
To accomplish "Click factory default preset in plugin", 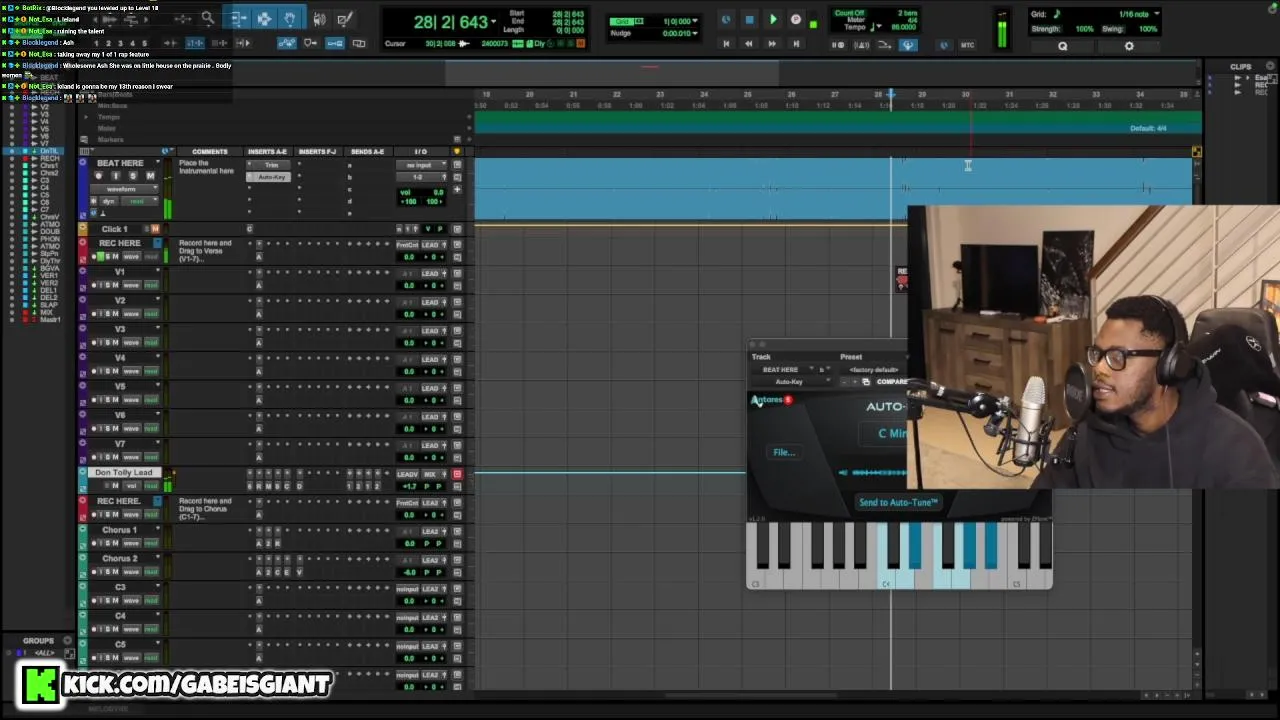I will [x=873, y=370].
